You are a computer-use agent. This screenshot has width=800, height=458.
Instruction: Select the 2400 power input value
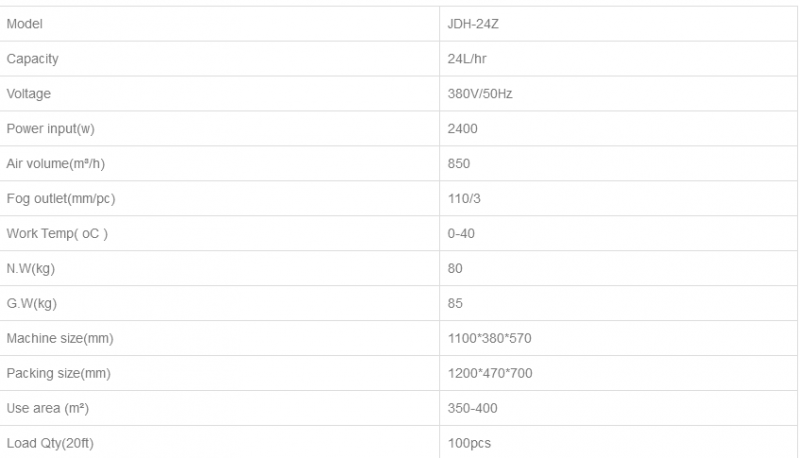(463, 129)
